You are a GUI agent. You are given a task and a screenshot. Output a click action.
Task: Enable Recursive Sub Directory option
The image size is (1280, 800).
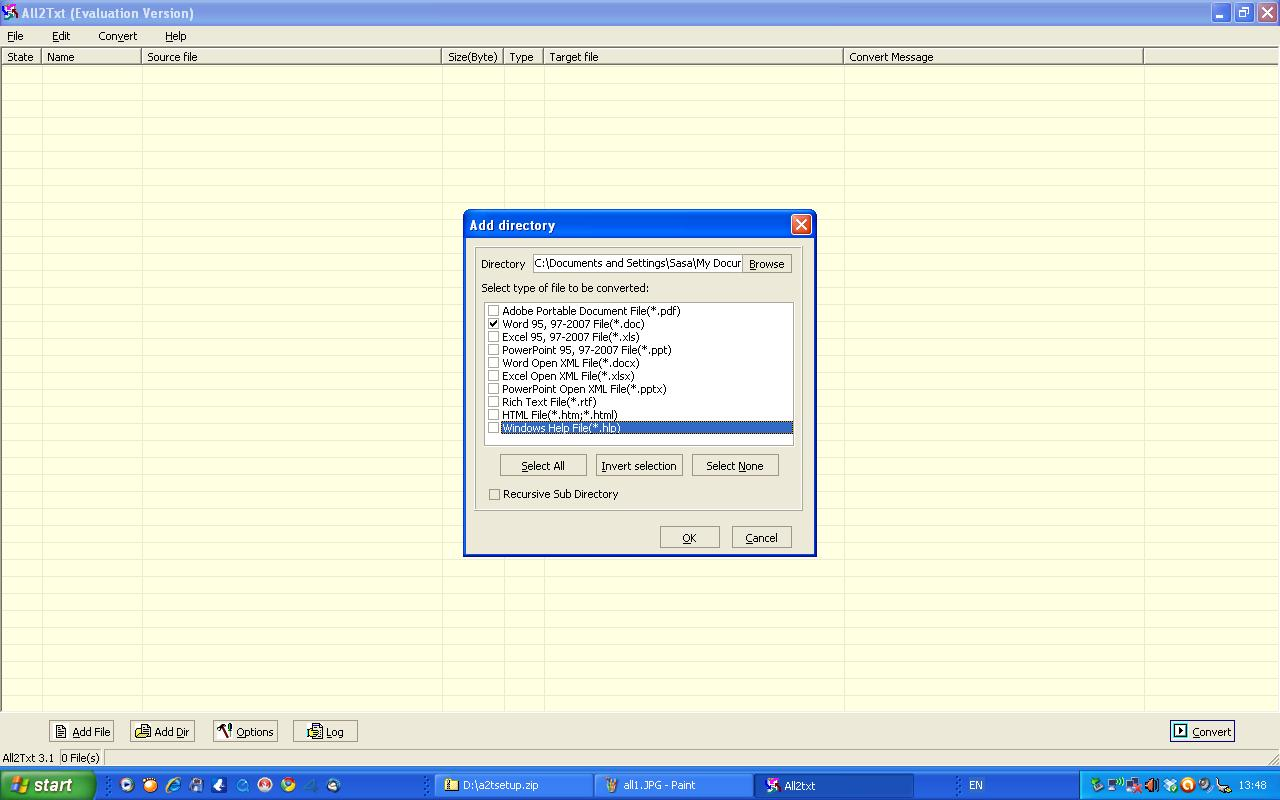(494, 494)
